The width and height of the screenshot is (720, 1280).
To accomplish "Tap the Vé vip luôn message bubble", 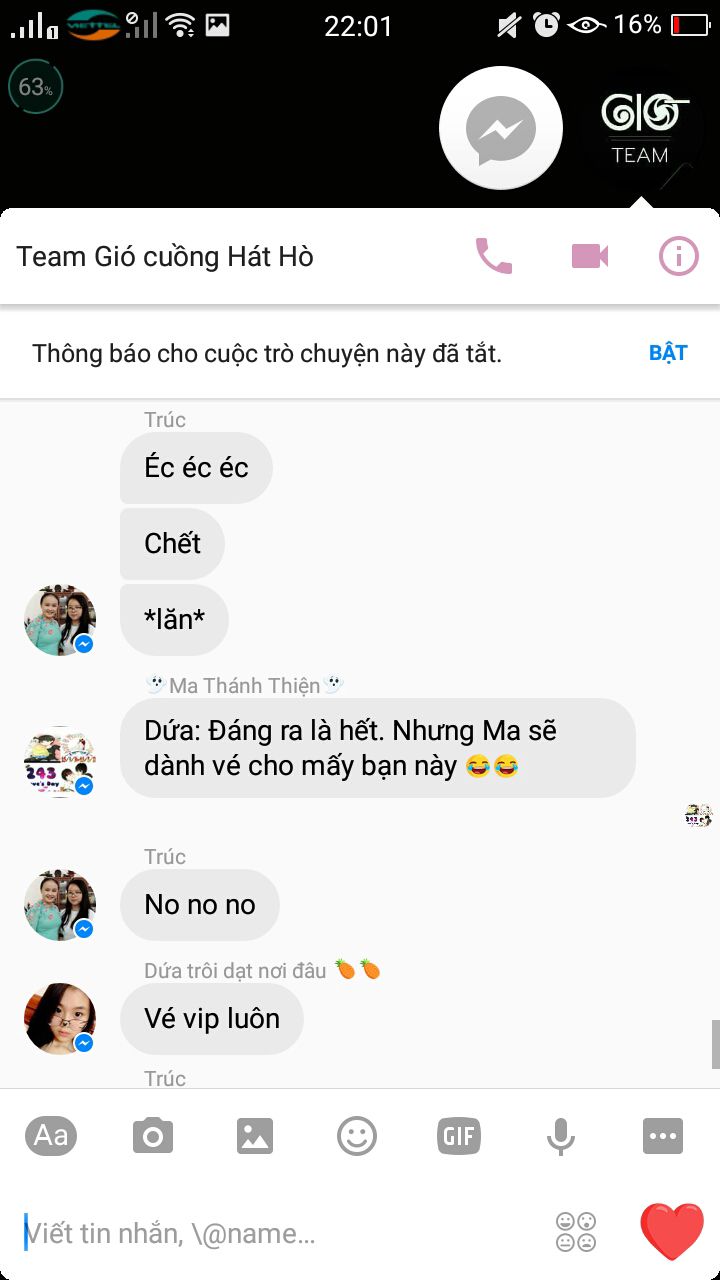I will point(211,1019).
